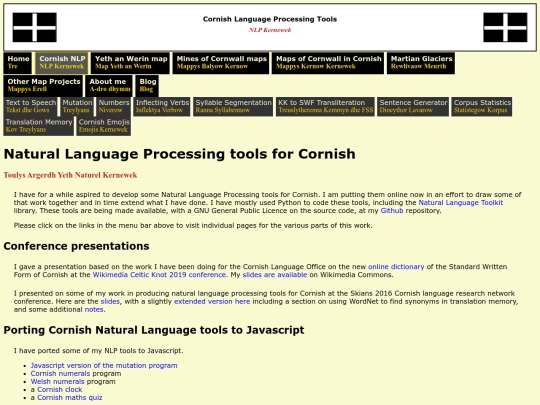Open Javascript version of the mutation program
The image size is (540, 405).
click(x=104, y=365)
